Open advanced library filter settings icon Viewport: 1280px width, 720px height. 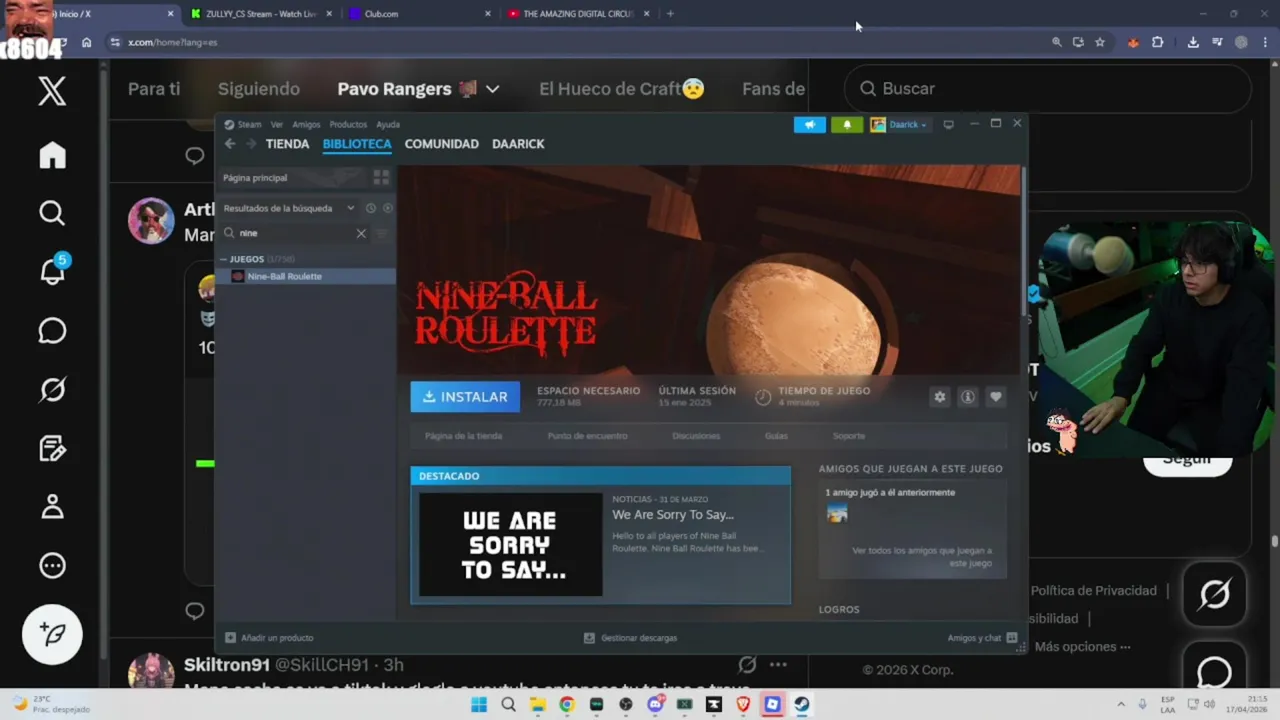[x=381, y=233]
